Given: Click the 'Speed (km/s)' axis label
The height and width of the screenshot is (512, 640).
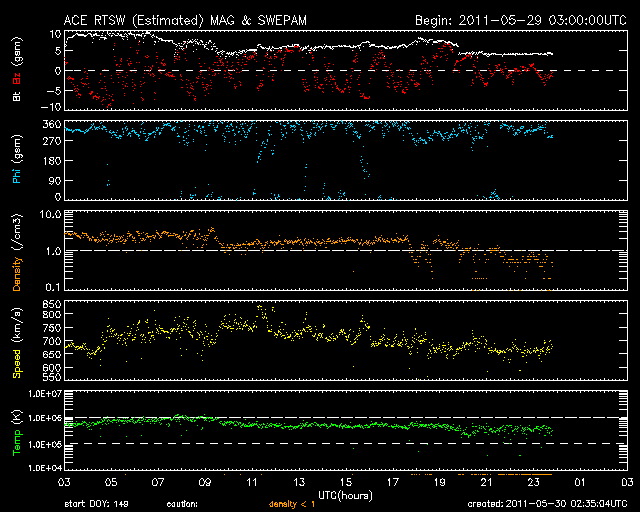Looking at the screenshot, I should point(17,343).
